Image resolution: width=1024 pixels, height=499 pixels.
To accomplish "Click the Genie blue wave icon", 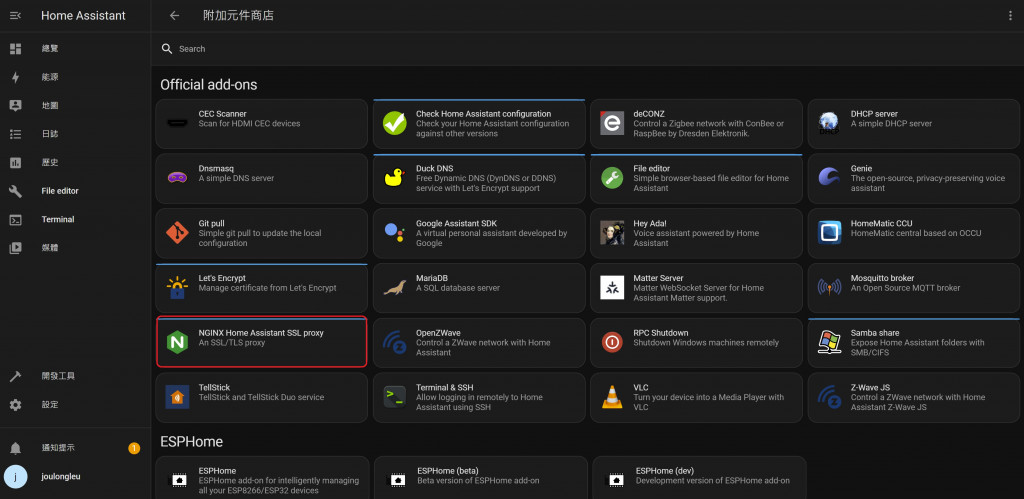I will [x=829, y=178].
